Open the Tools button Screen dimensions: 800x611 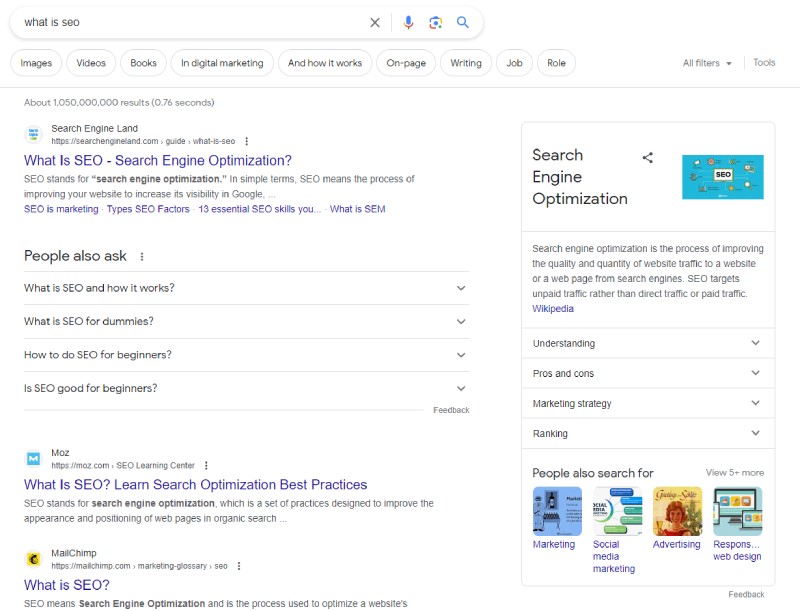click(x=764, y=63)
